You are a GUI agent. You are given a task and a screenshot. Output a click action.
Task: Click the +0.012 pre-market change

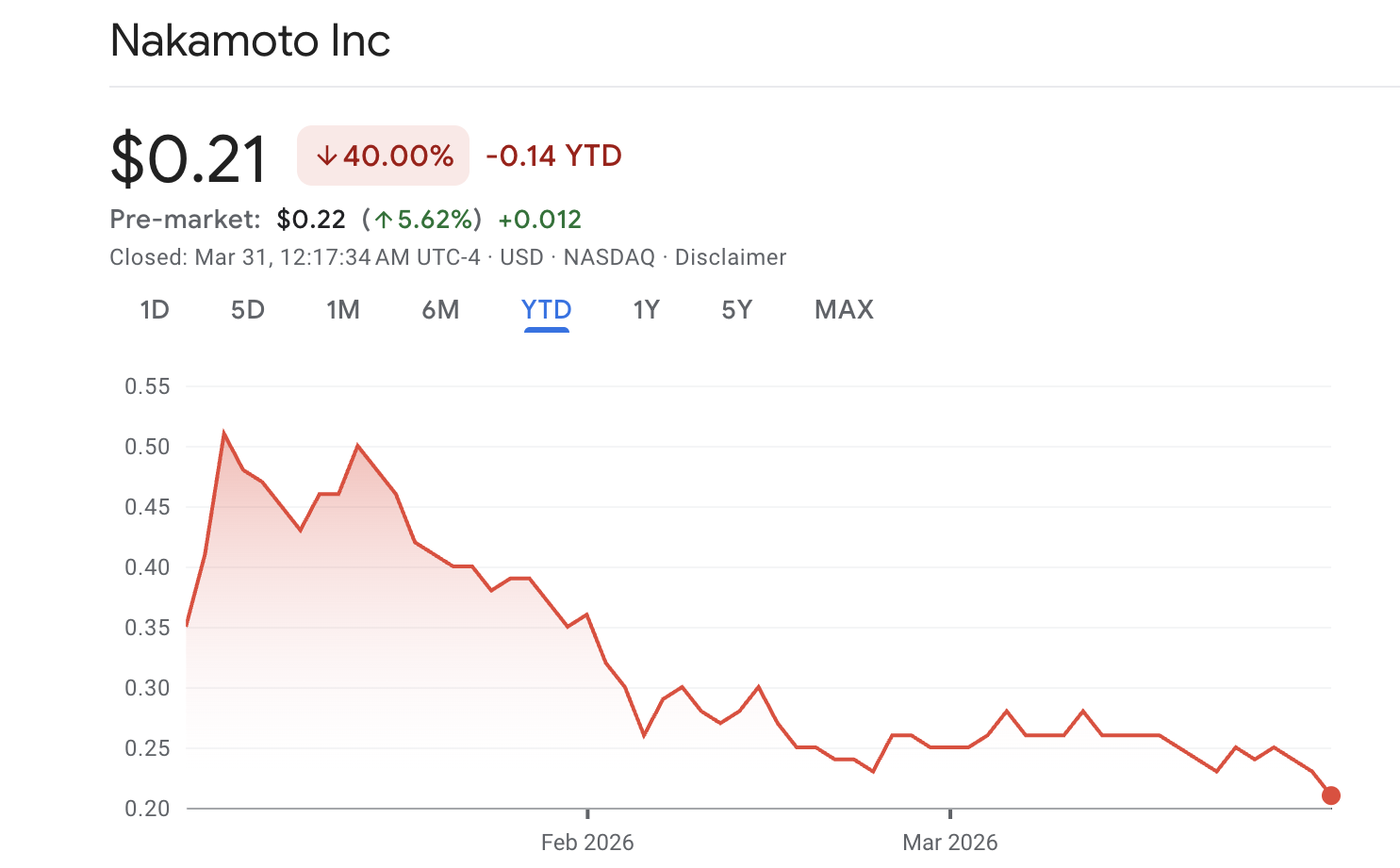click(x=539, y=220)
